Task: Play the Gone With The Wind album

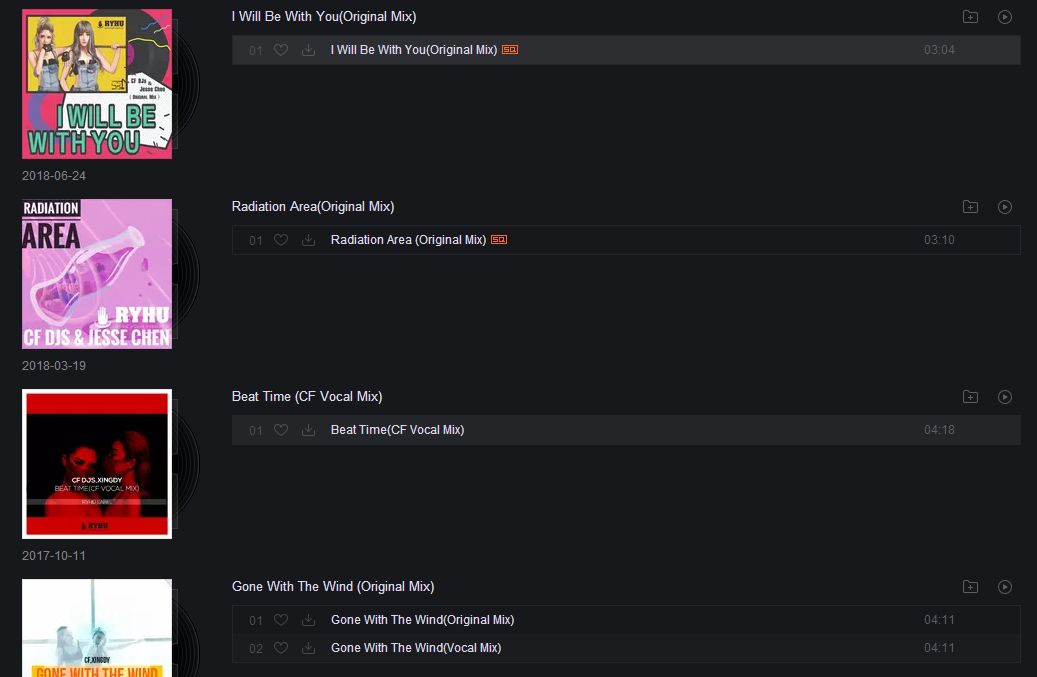Action: (x=1005, y=587)
